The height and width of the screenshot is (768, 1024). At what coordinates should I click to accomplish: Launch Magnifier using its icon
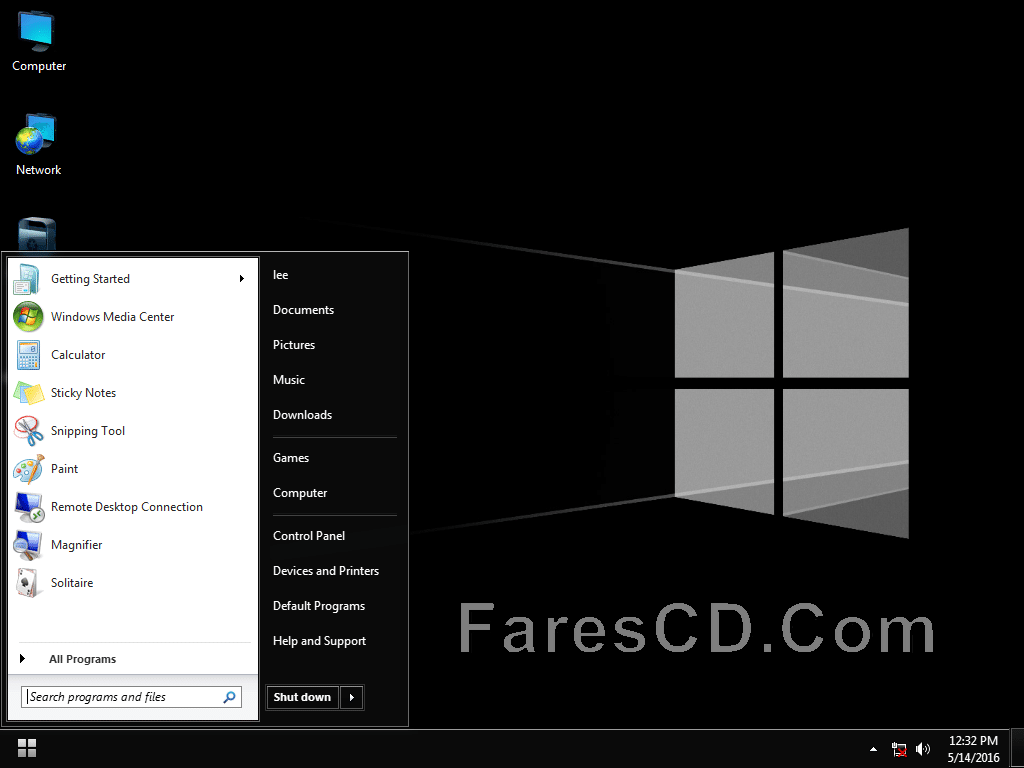(x=27, y=545)
